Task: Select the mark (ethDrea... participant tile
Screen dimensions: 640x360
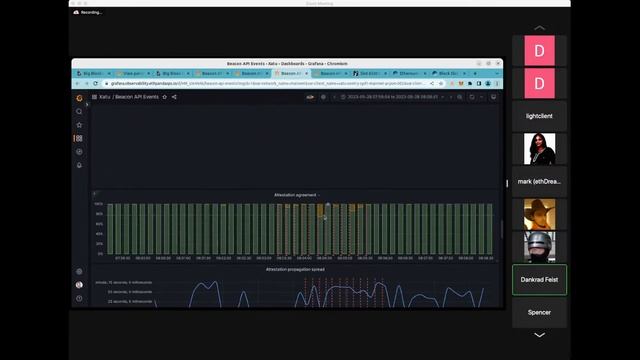Action: coord(539,182)
